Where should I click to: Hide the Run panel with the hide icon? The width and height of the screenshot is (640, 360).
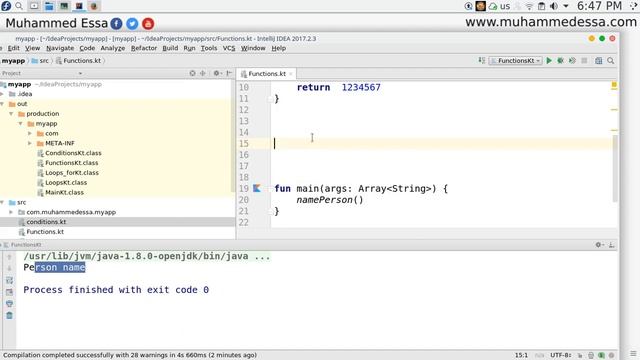tap(611, 244)
